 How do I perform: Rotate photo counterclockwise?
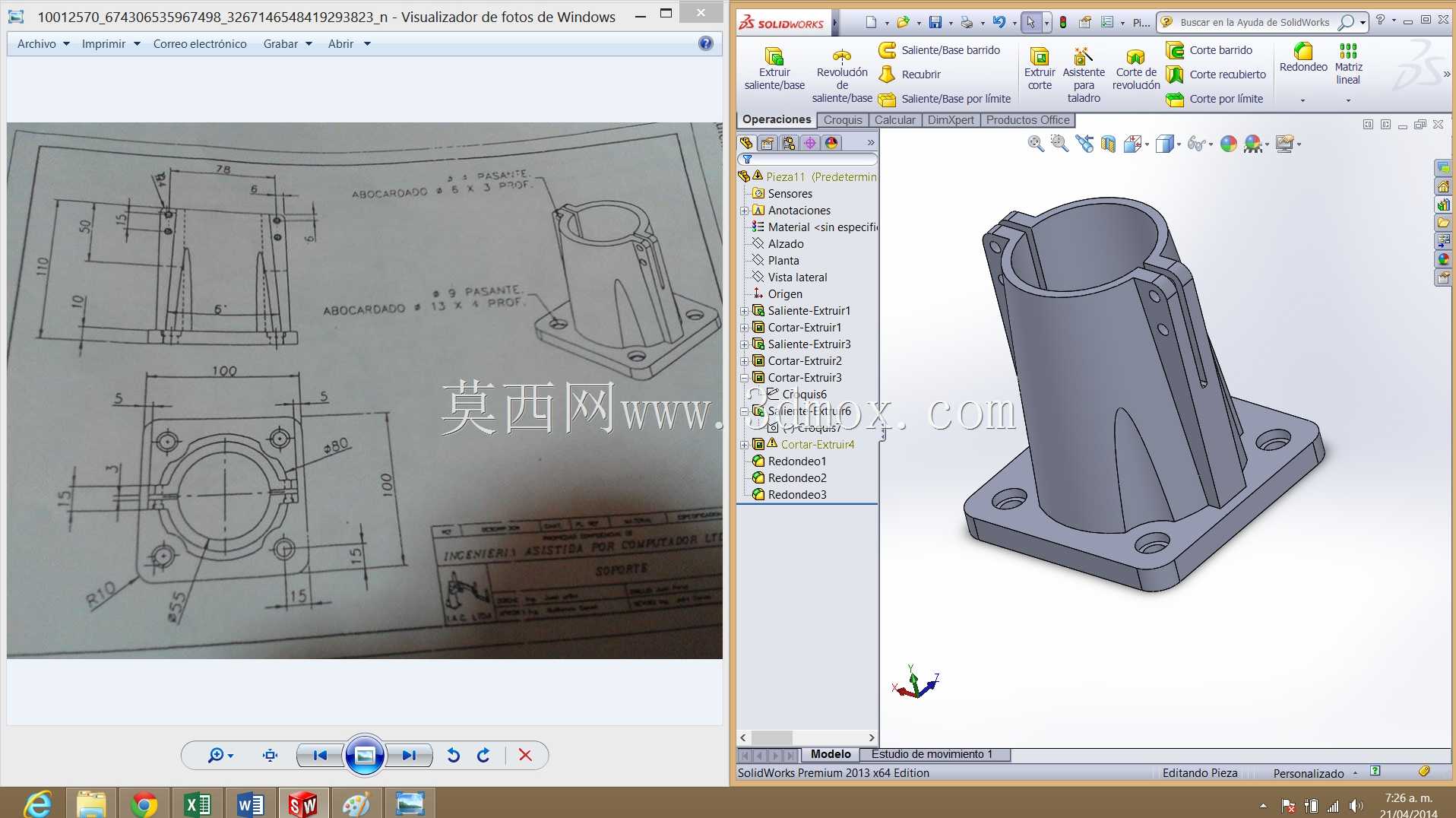pyautogui.click(x=454, y=755)
